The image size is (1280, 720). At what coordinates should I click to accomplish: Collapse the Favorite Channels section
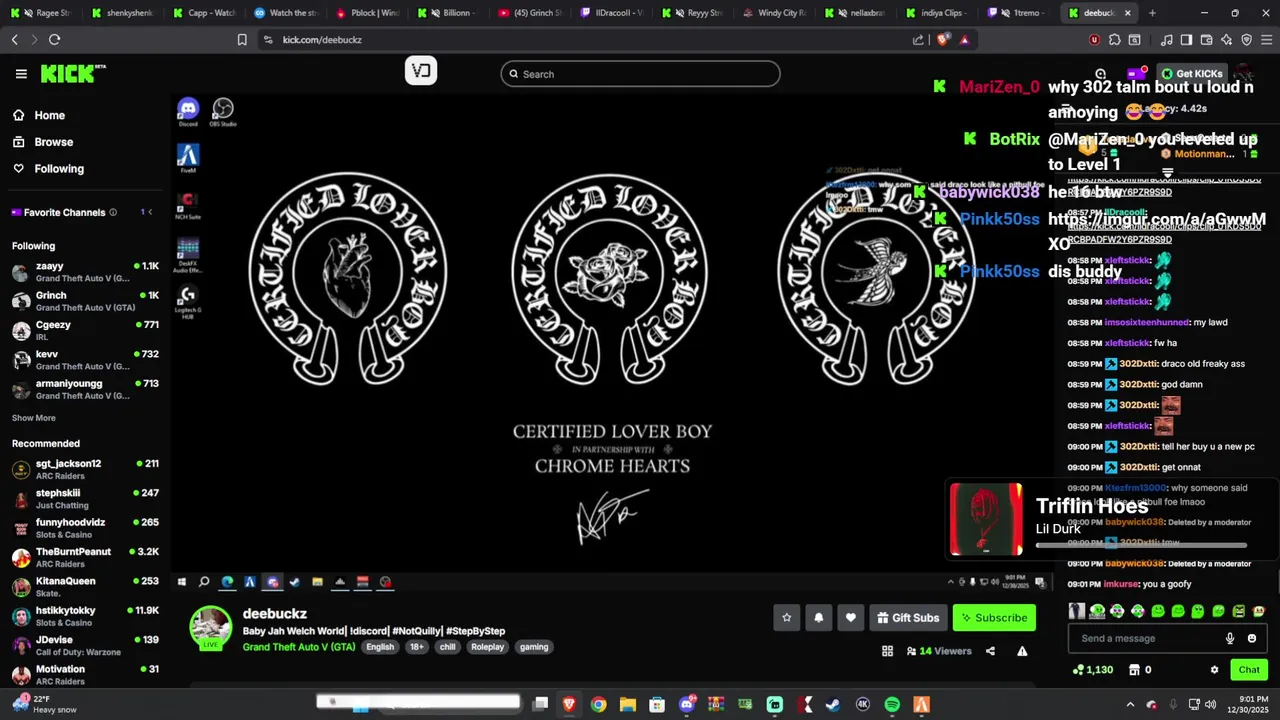(150, 212)
